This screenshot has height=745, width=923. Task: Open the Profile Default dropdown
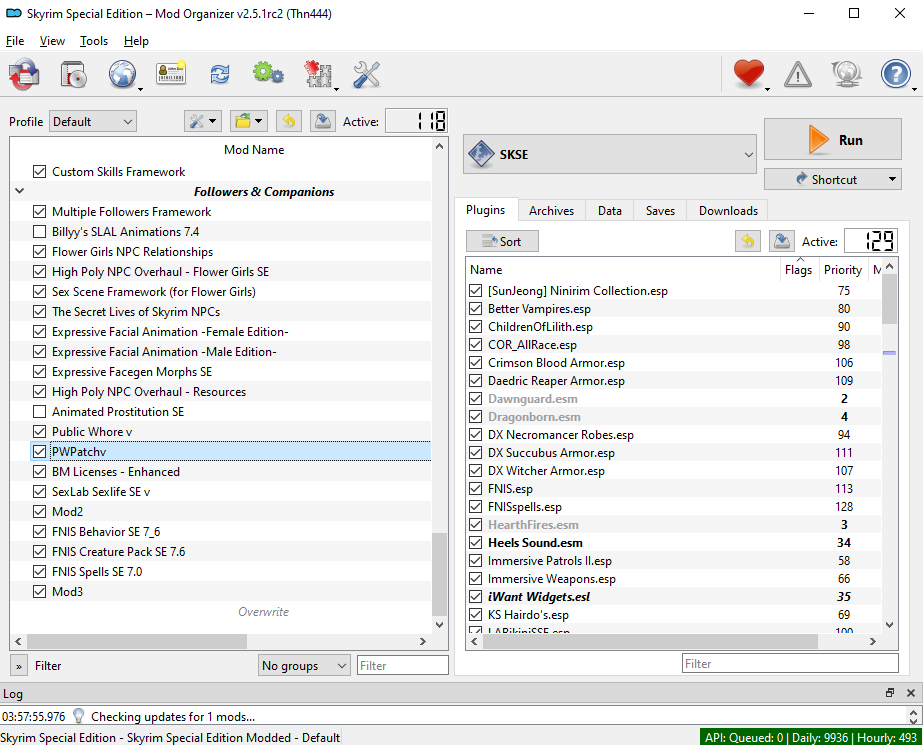92,122
